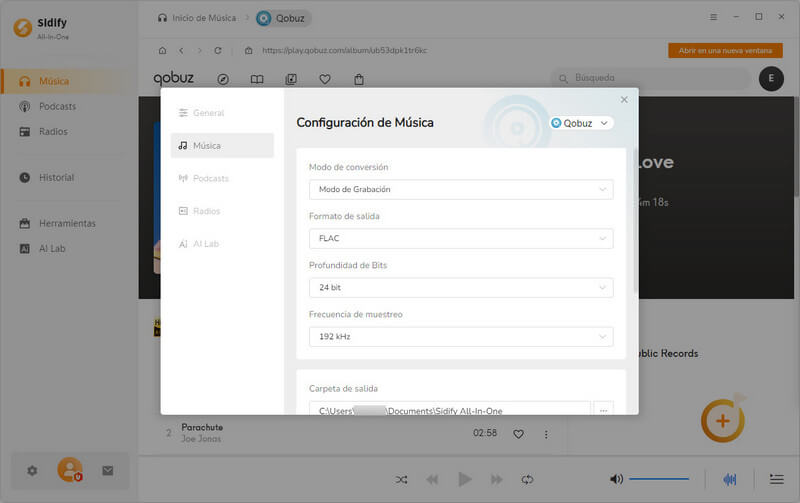This screenshot has width=800, height=503.
Task: Open Qobuz purchases bag icon
Action: (x=359, y=79)
